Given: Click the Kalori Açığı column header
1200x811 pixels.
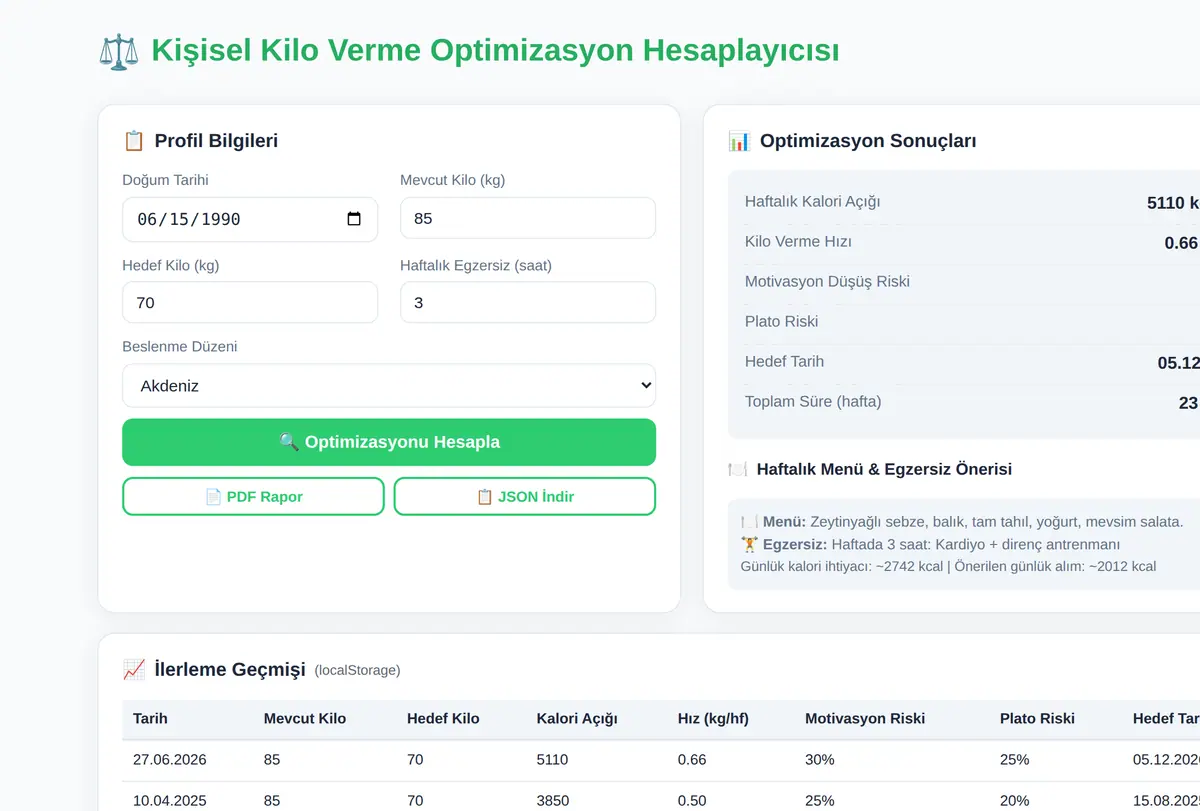Looking at the screenshot, I should 577,719.
